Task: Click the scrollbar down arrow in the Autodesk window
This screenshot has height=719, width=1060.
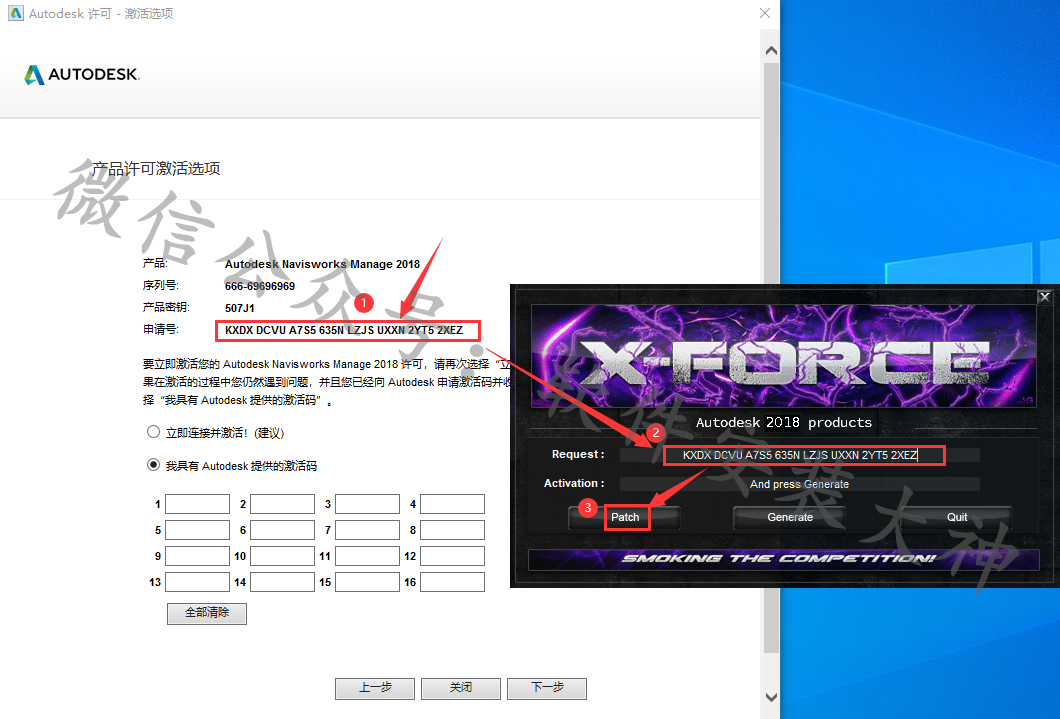Action: click(x=771, y=697)
